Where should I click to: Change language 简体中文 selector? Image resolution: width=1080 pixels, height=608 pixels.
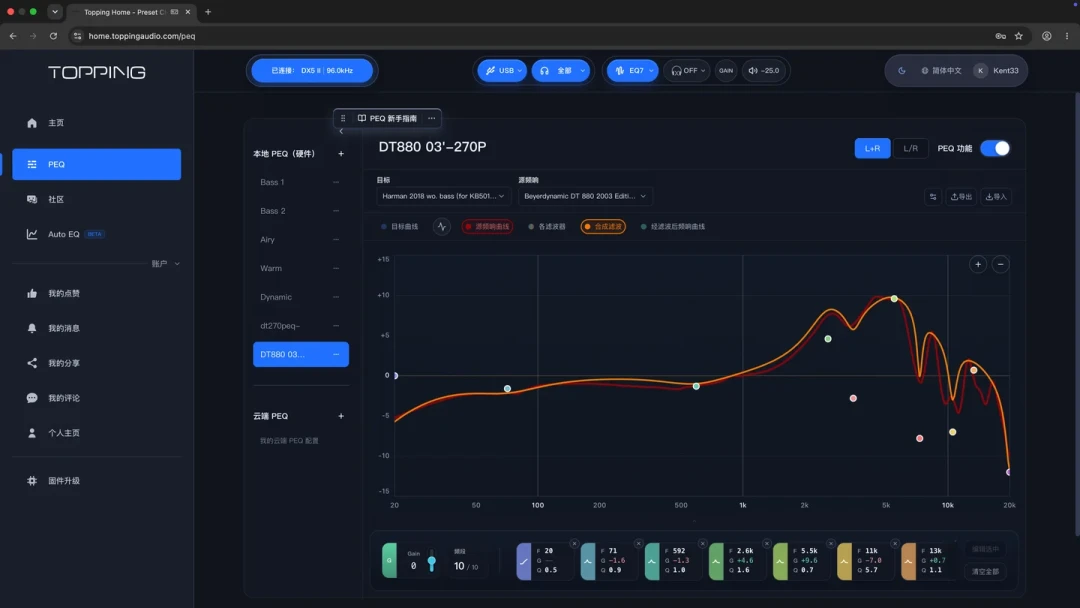tap(941, 70)
